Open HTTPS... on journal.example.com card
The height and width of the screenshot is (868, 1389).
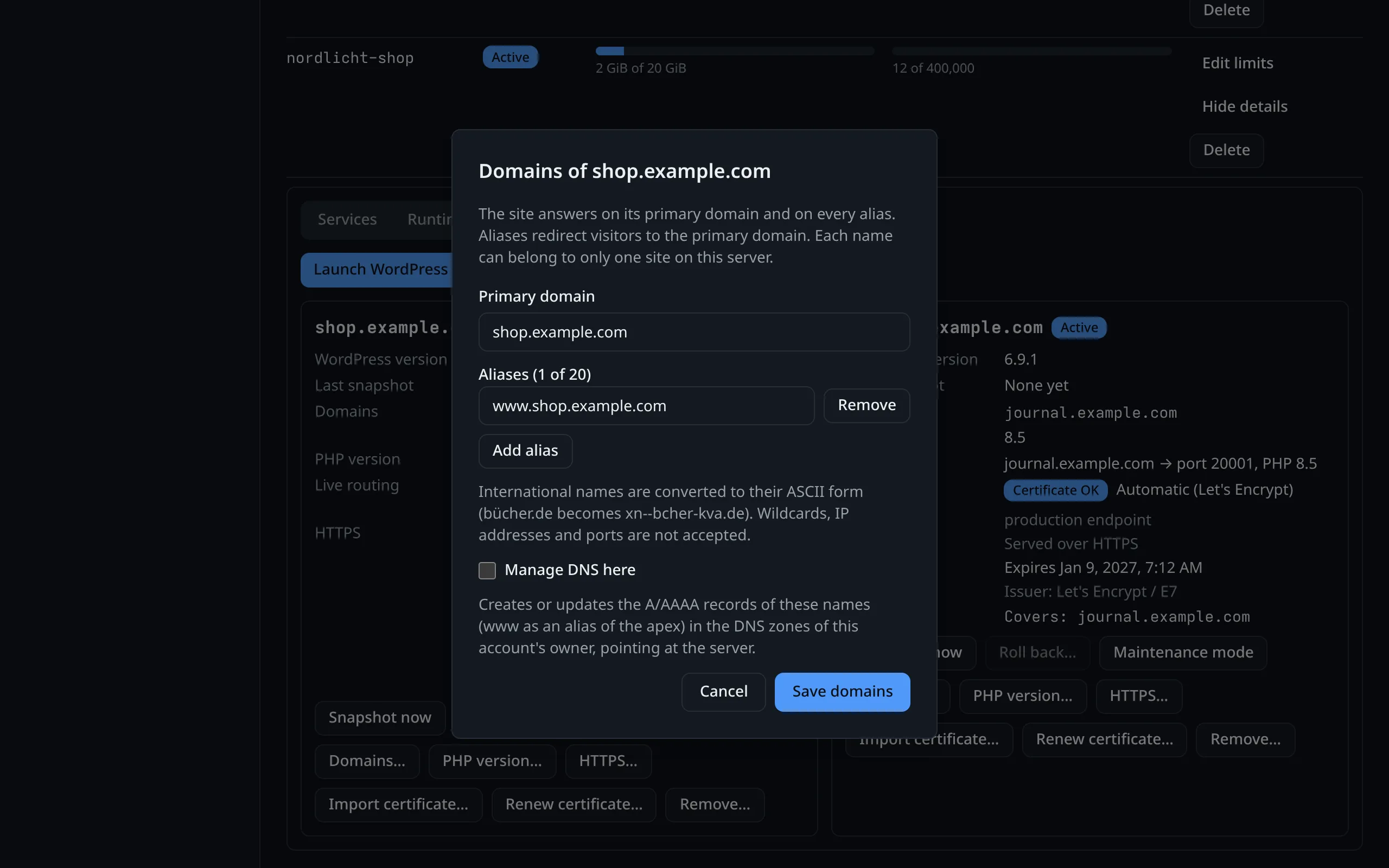click(1139, 697)
